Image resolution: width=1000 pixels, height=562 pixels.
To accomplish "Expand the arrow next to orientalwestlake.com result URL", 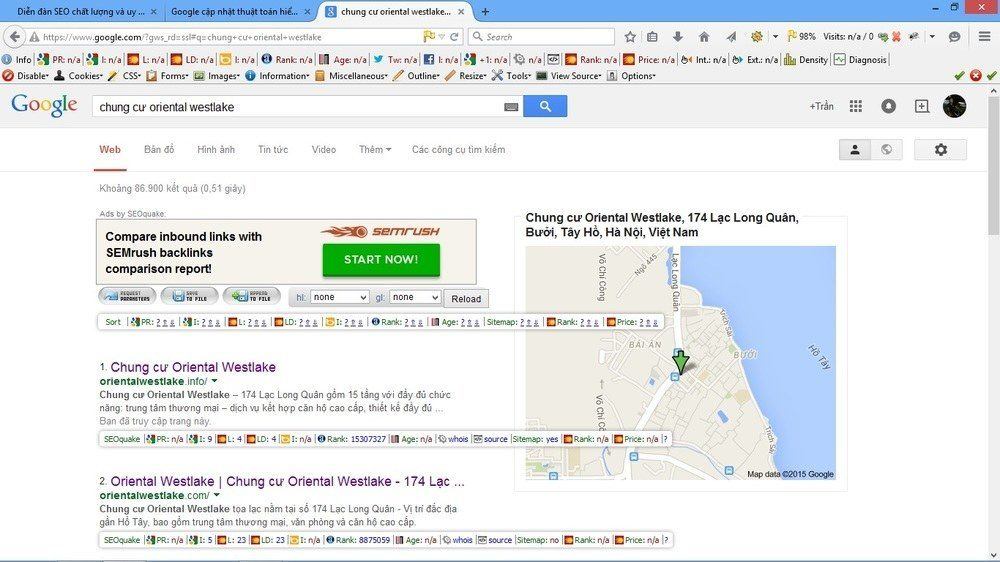I will coord(217,495).
